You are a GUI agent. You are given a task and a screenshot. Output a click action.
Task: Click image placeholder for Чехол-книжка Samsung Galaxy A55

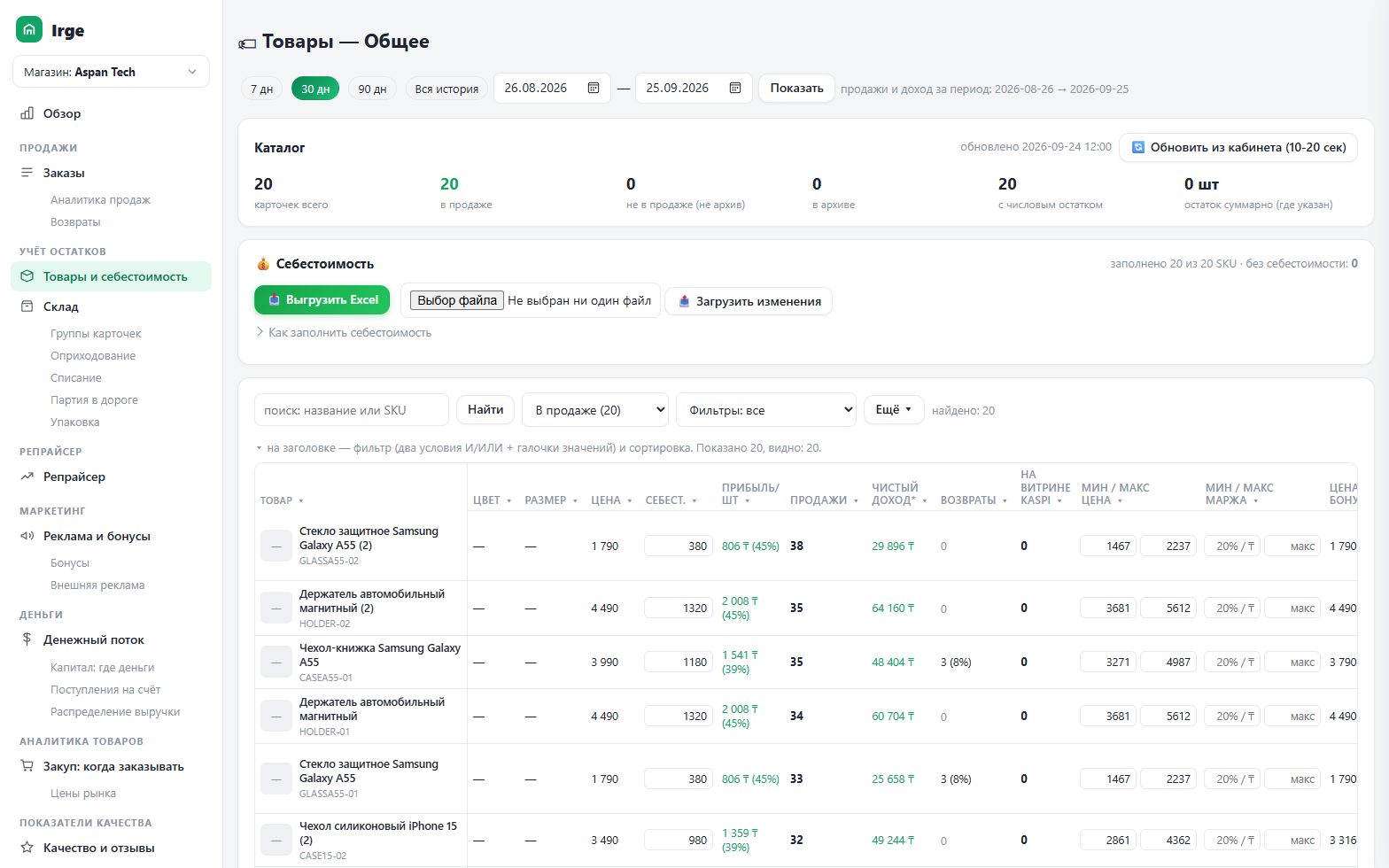coord(276,663)
